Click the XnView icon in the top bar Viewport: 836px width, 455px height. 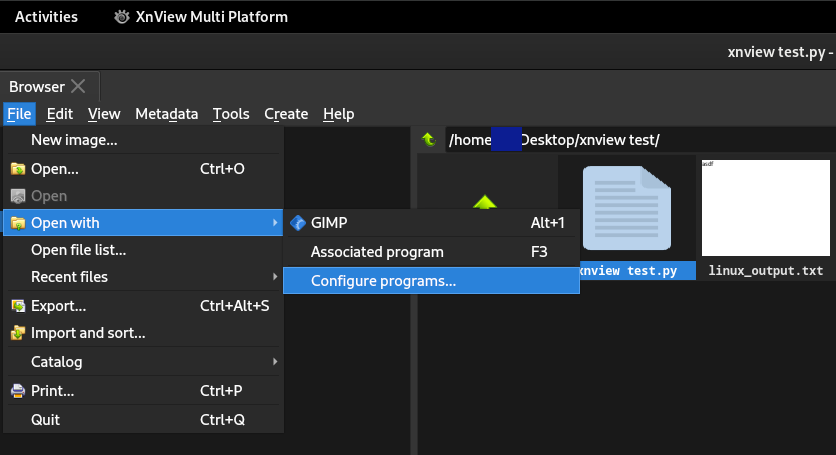[x=122, y=17]
